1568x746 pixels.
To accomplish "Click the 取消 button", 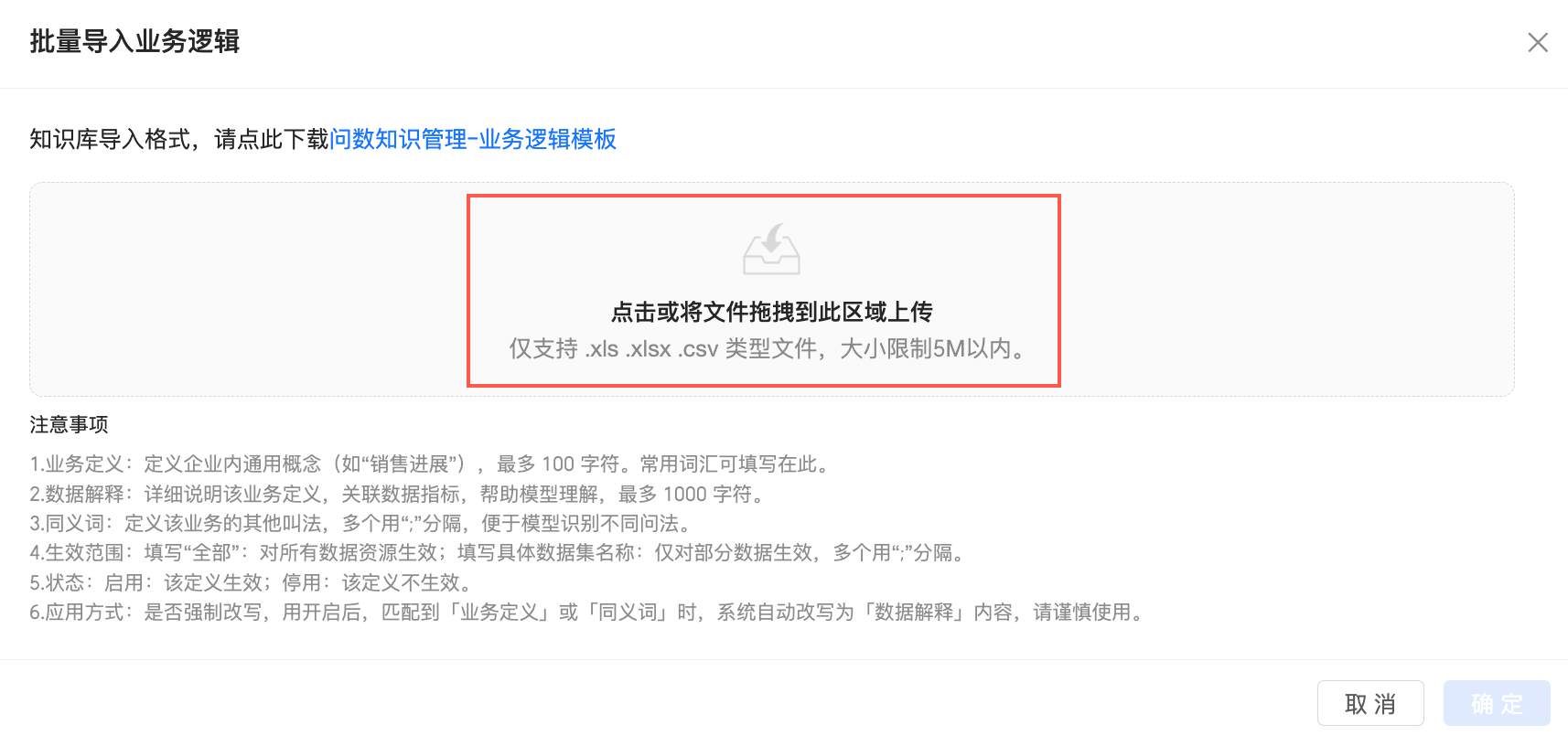I will [1370, 703].
